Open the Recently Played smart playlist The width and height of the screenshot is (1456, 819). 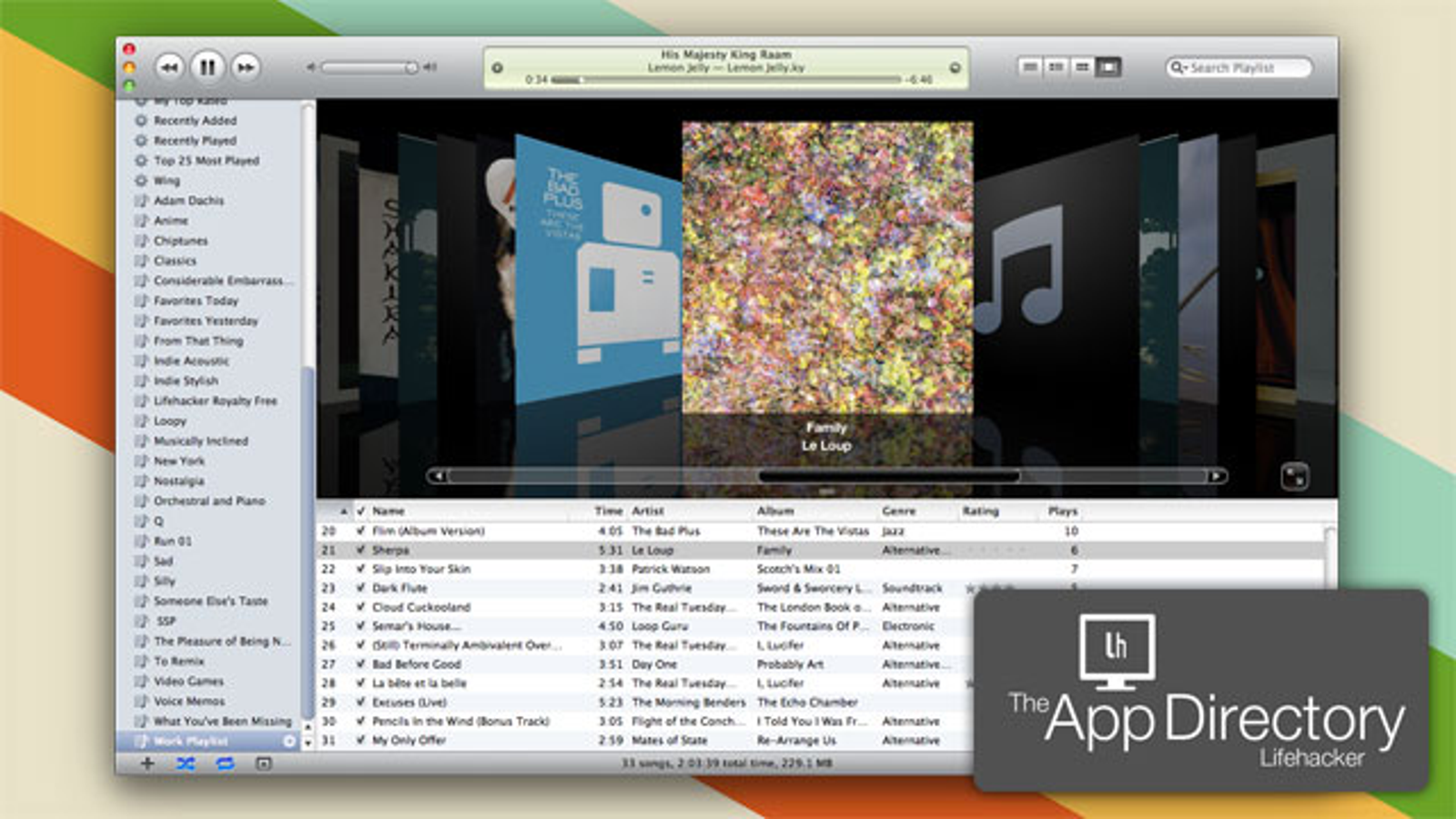[195, 140]
